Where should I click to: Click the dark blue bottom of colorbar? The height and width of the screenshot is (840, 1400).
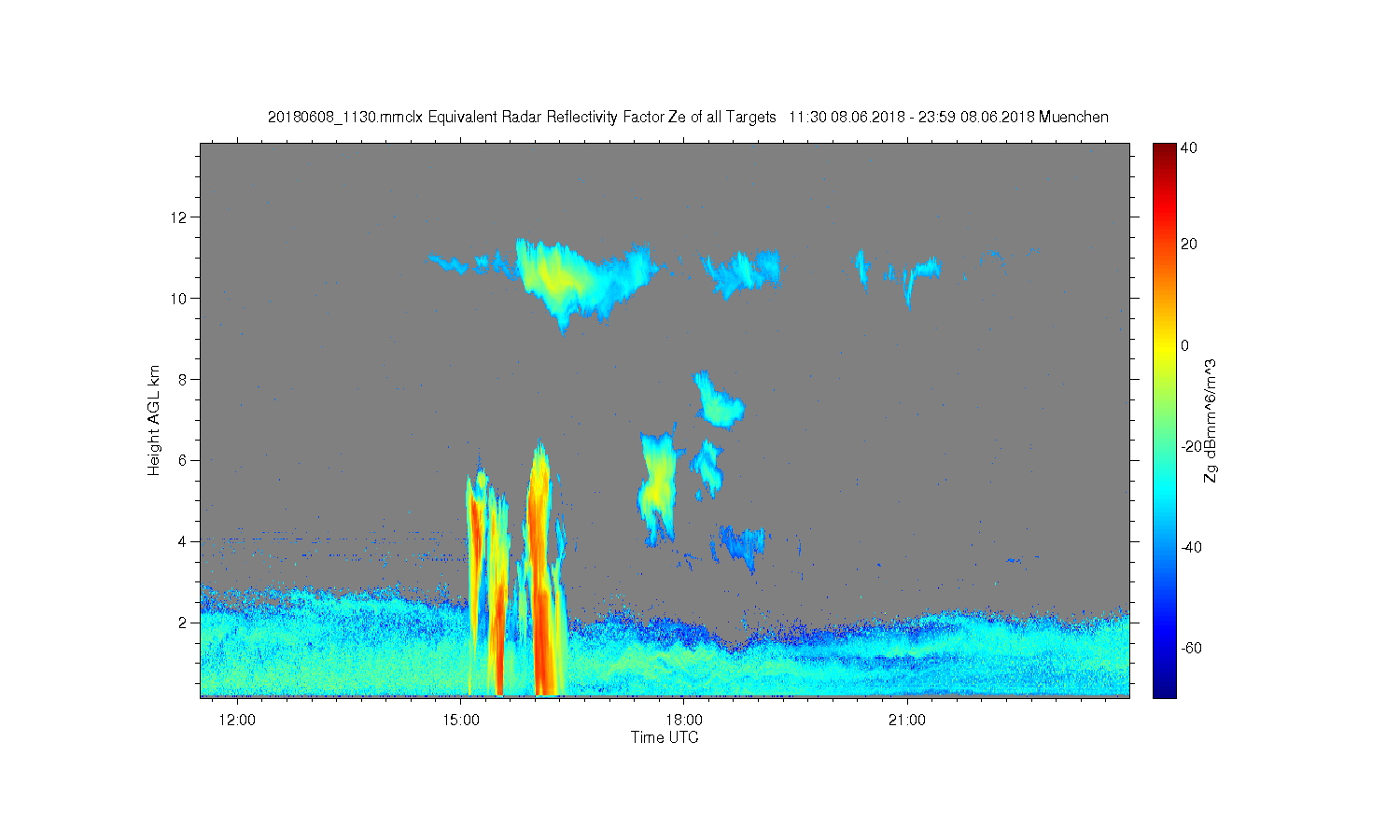[x=1164, y=689]
